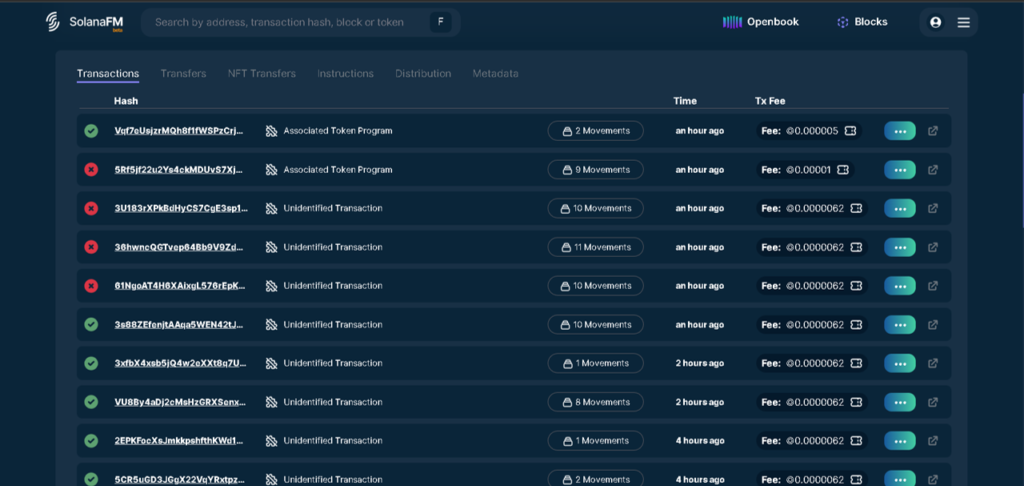Expand more options for 3U183rXPkBd transaction

900,208
